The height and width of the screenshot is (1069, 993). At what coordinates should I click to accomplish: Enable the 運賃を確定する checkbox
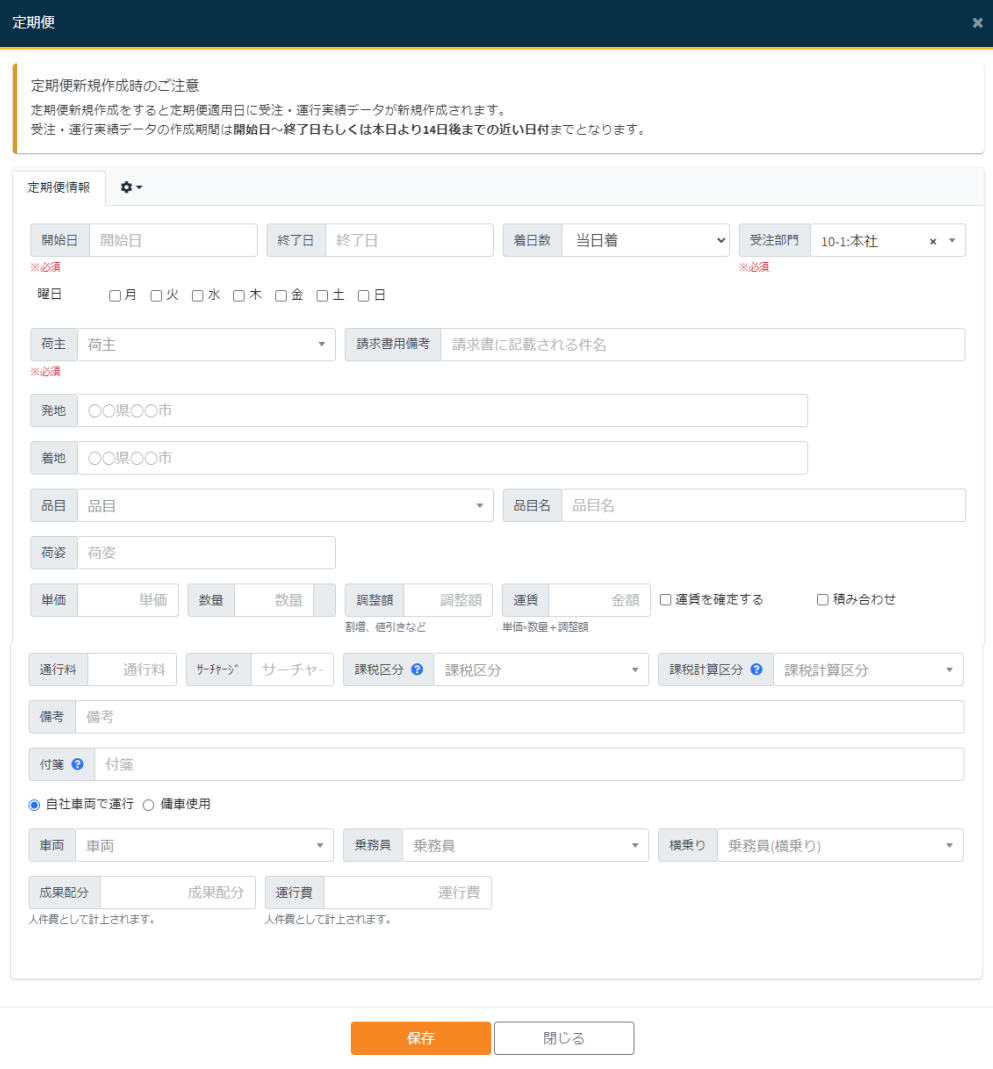point(665,600)
